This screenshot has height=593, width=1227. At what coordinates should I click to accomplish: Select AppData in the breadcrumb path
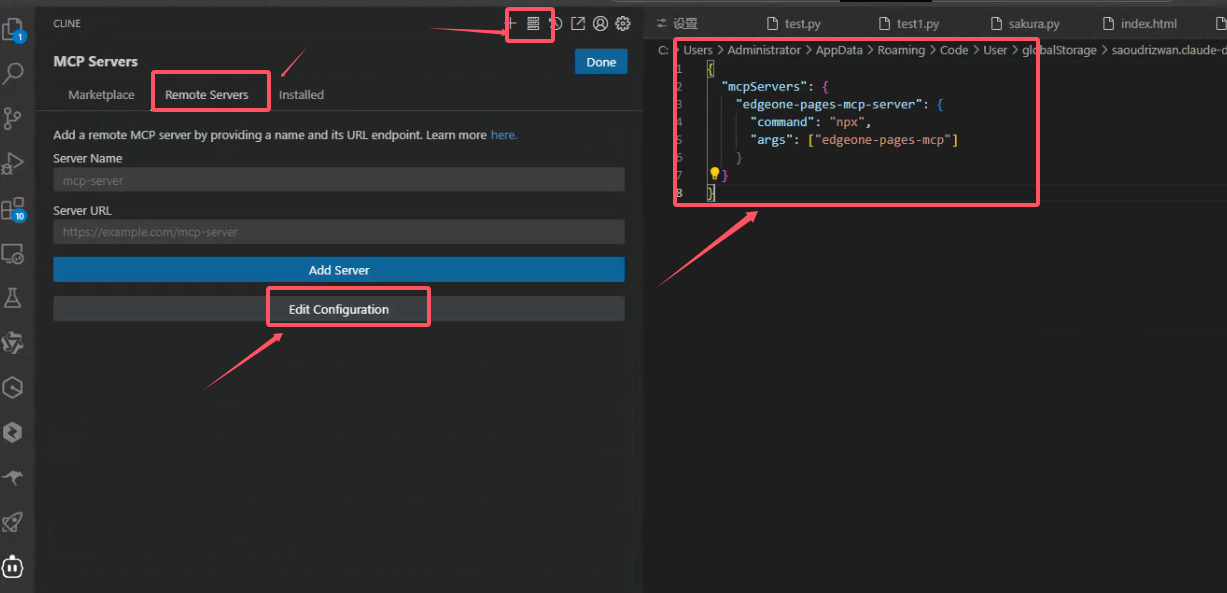(840, 50)
